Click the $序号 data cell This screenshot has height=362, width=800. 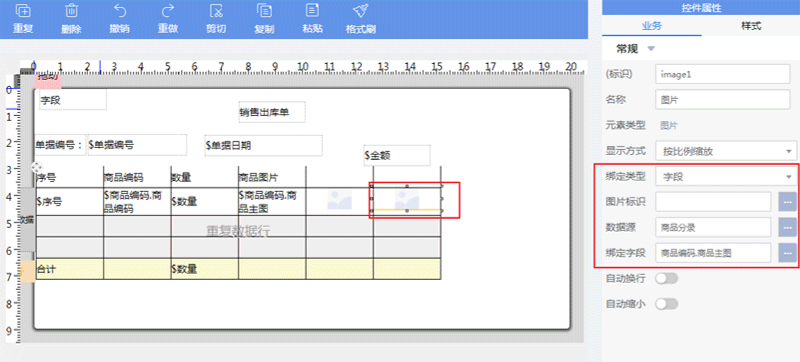click(x=69, y=201)
